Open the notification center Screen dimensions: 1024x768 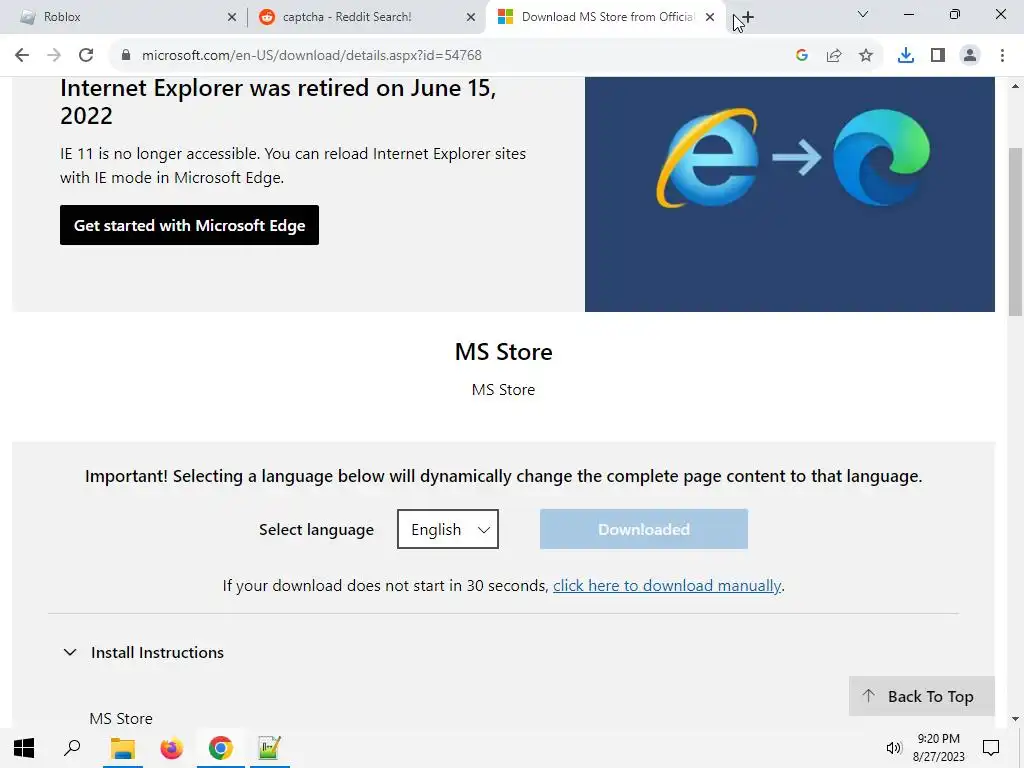(x=991, y=748)
